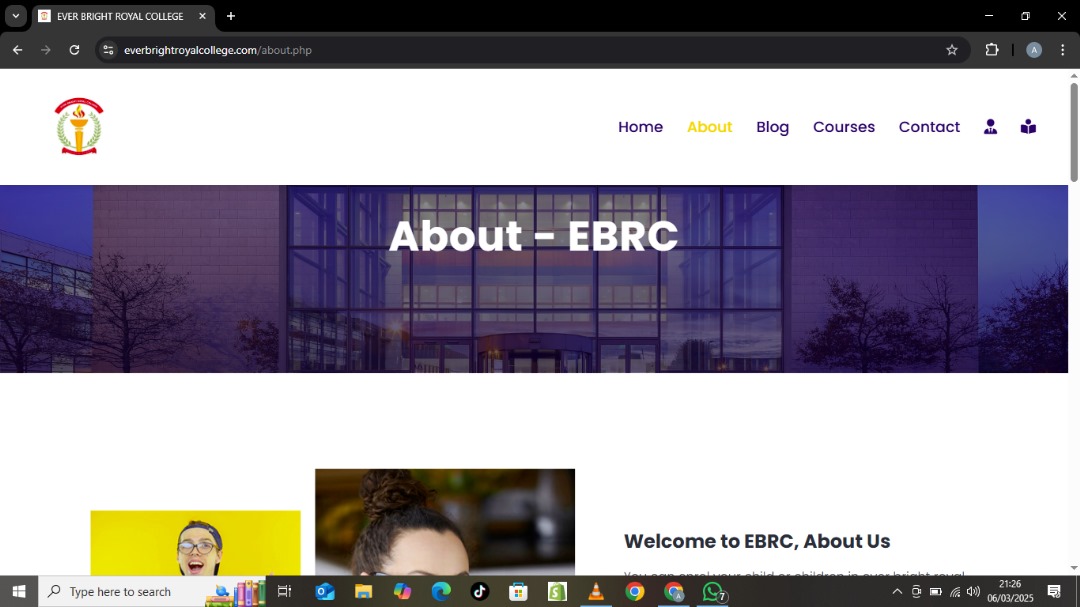Open the Blog page
The width and height of the screenshot is (1080, 607).
[x=773, y=127]
